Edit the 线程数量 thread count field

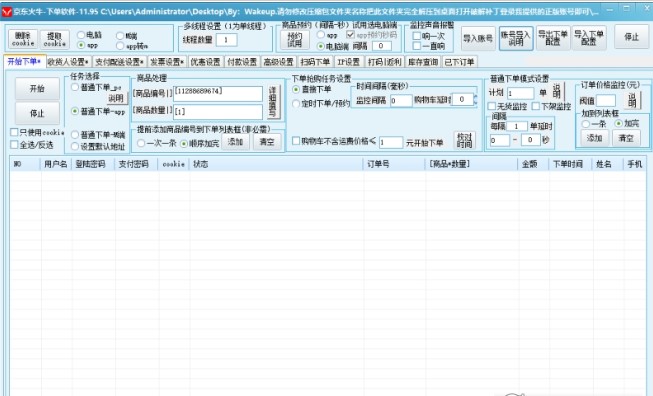pyautogui.click(x=227, y=40)
